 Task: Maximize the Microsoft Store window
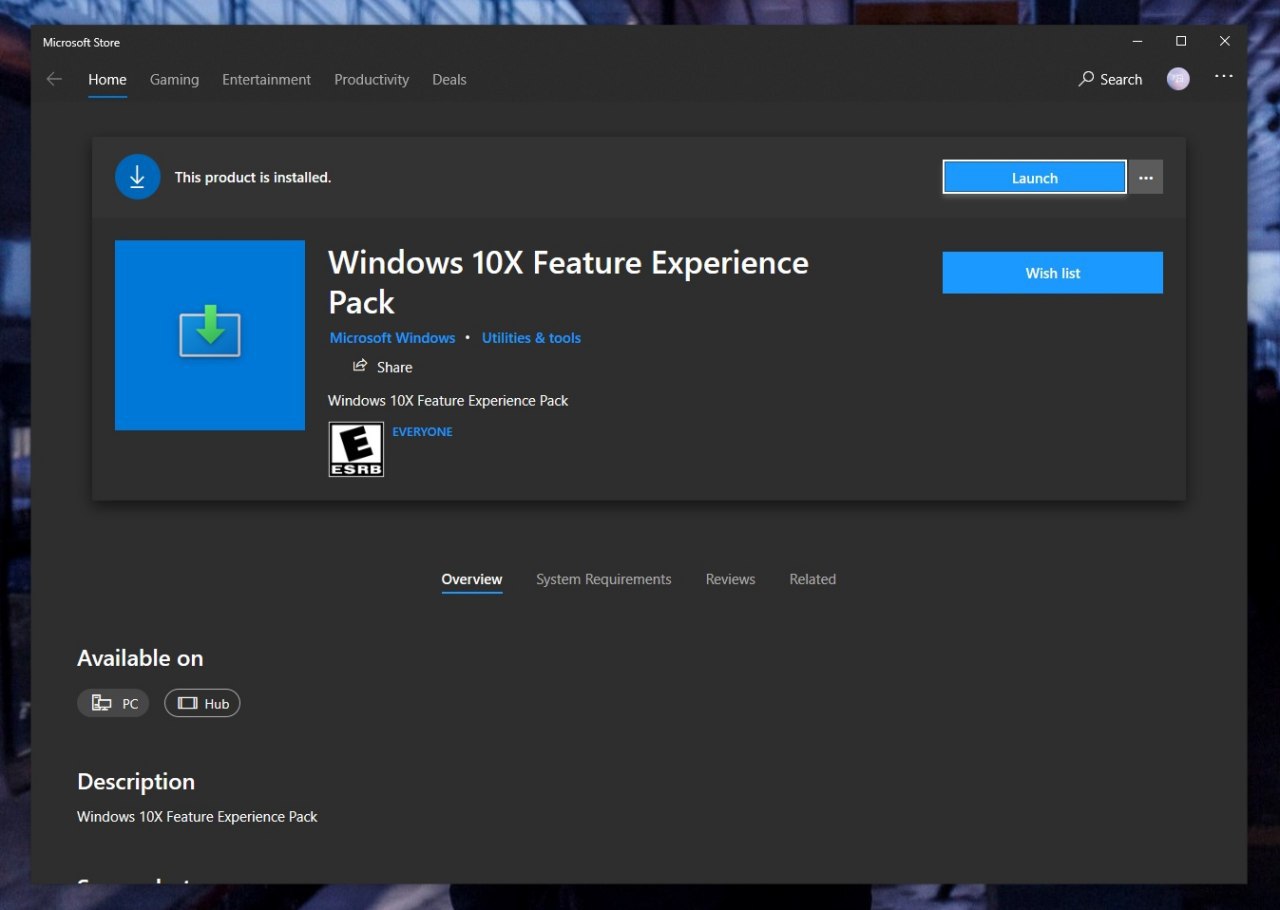coord(1181,41)
